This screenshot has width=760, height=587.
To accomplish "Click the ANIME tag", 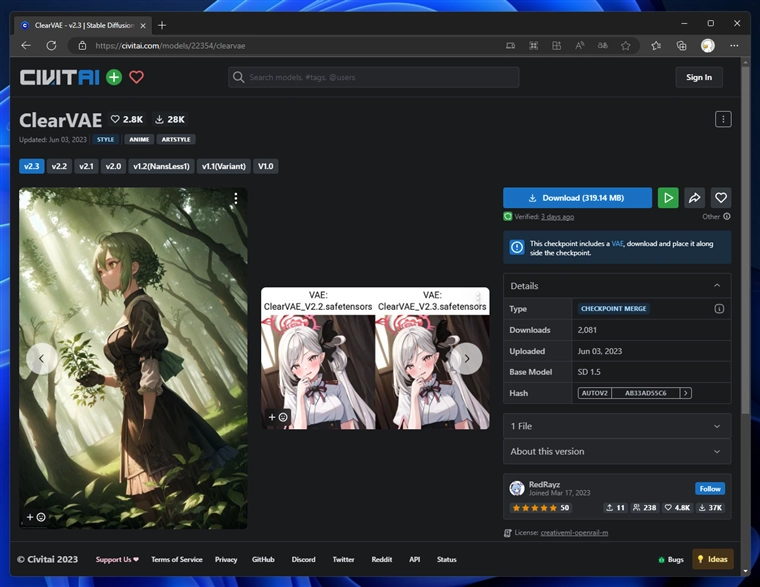I will pyautogui.click(x=139, y=140).
